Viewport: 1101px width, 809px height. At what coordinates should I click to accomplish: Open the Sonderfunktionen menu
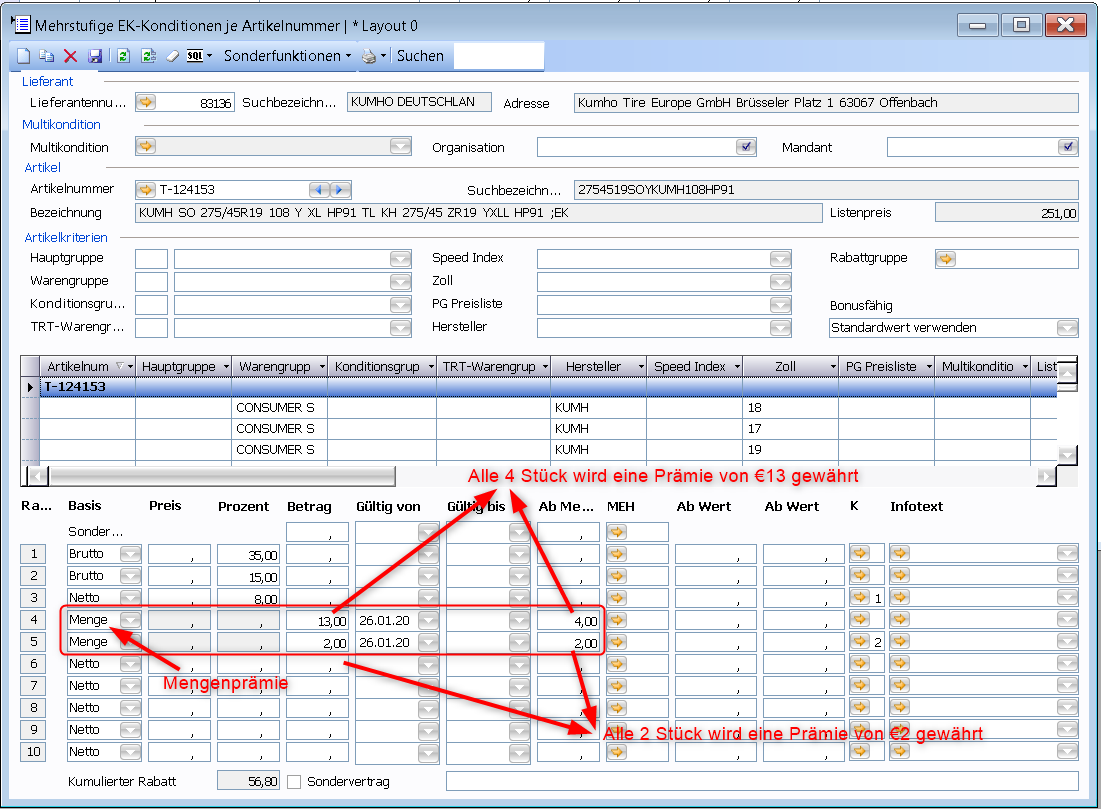[287, 57]
